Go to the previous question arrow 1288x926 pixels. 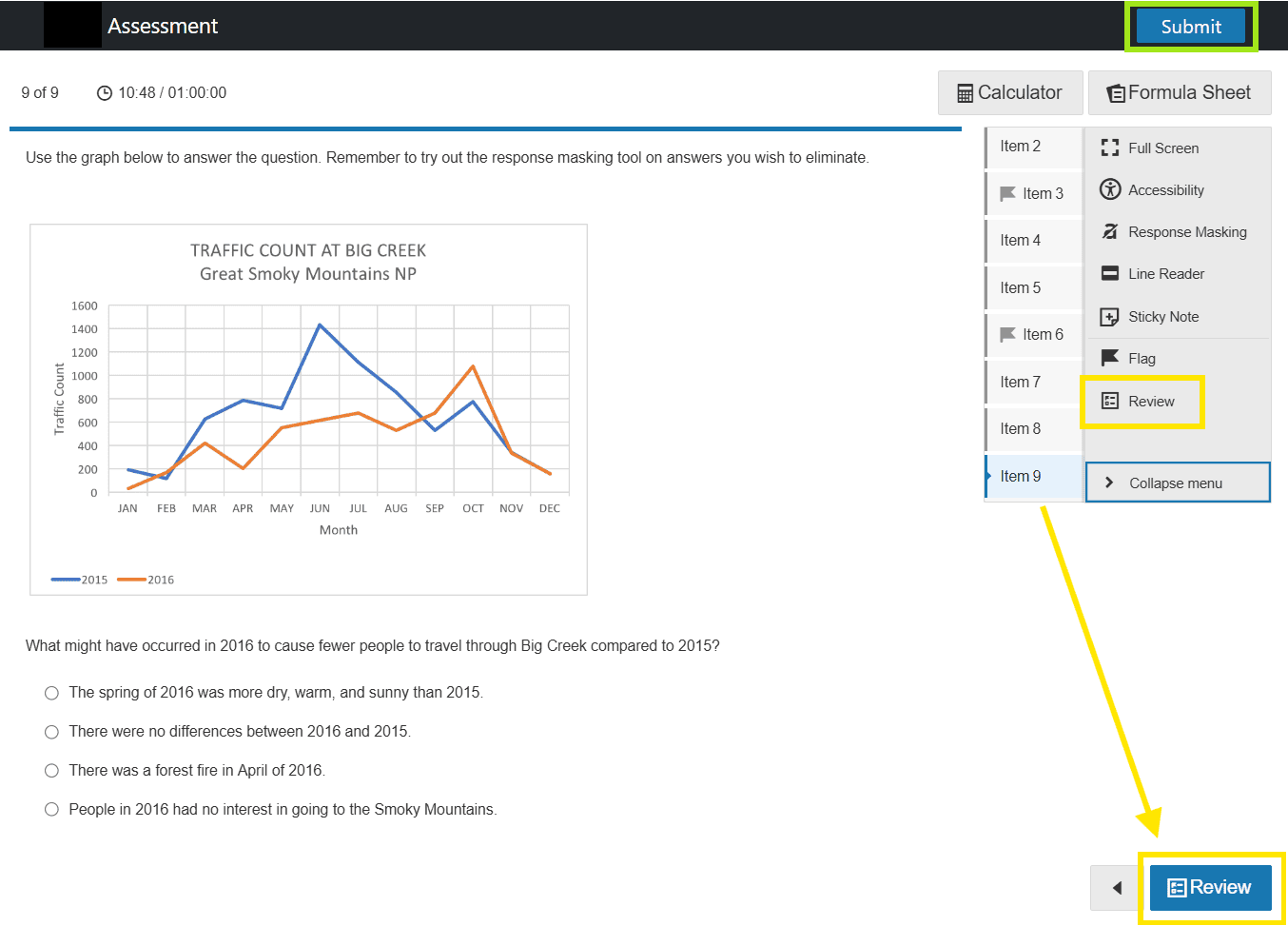click(x=1117, y=888)
